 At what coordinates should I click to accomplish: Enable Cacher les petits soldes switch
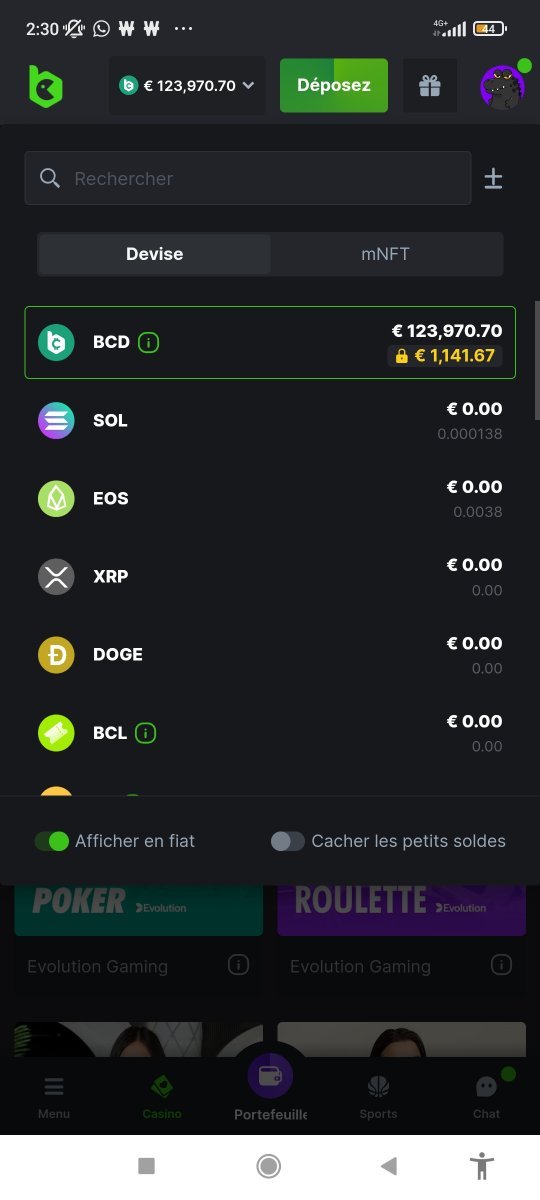[288, 841]
